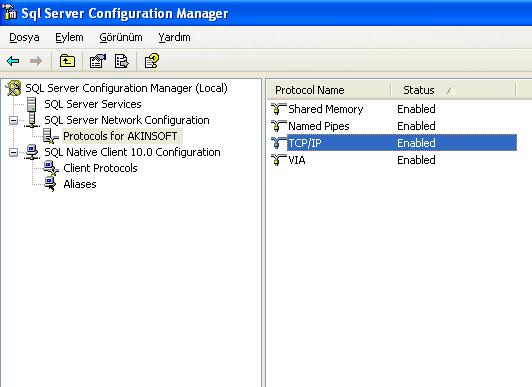Open the Dosya menu
The image size is (532, 387).
[x=24, y=37]
